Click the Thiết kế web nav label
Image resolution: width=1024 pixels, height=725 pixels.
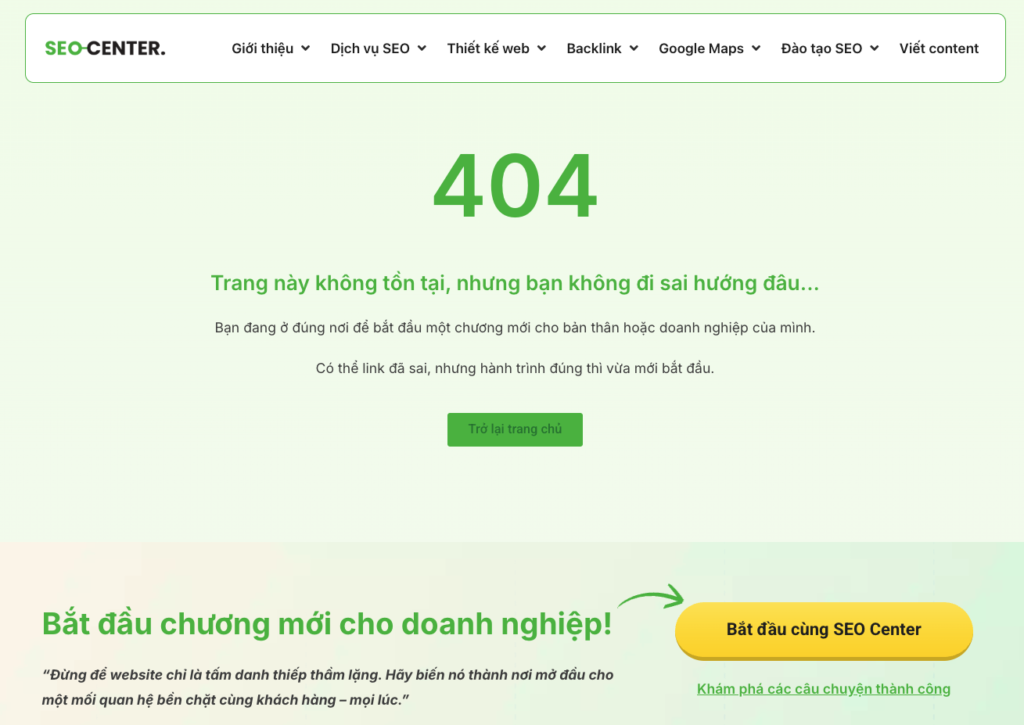(487, 48)
